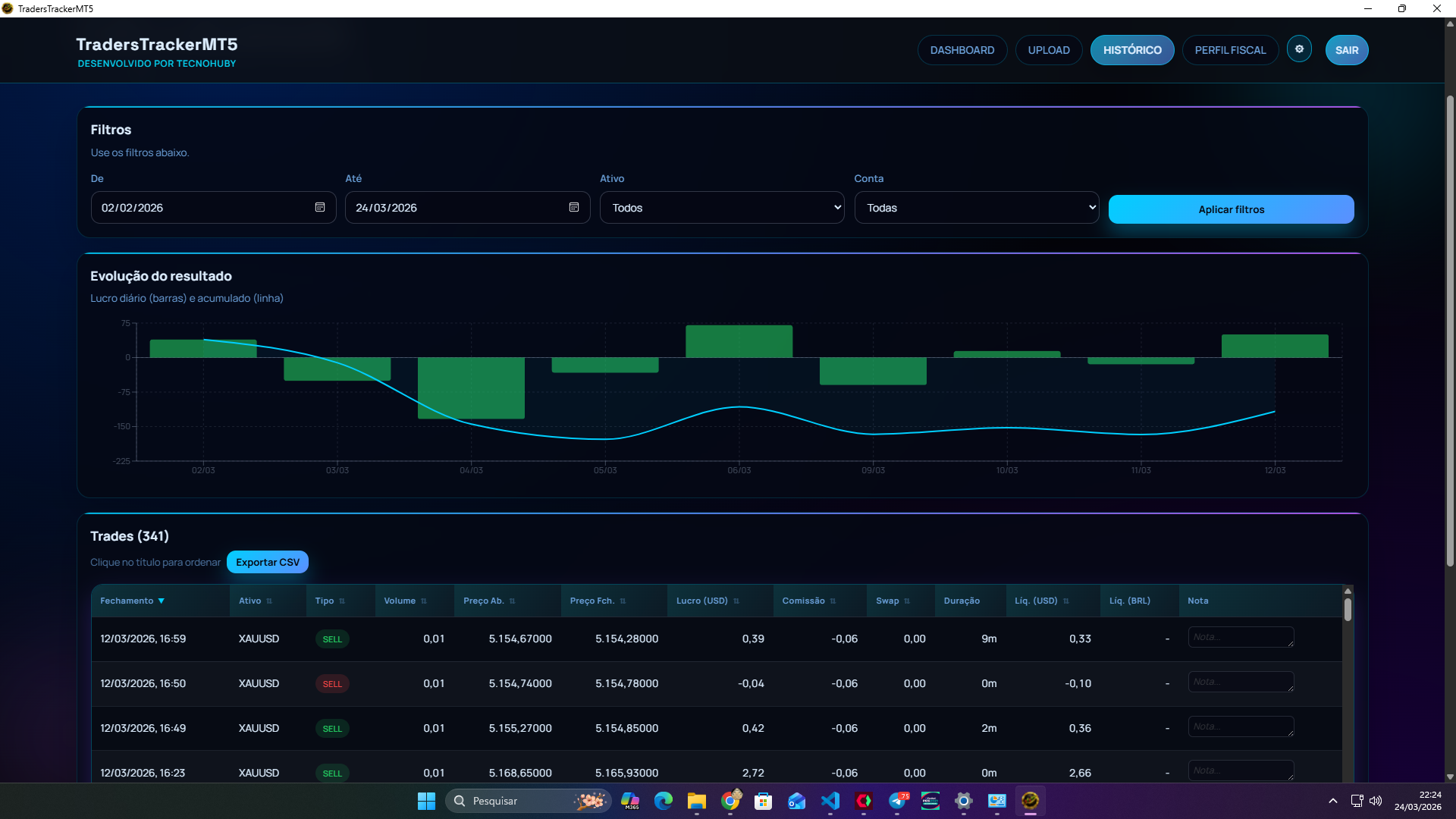Open Visual Studio Code from taskbar
The width and height of the screenshot is (1456, 819).
(x=830, y=801)
